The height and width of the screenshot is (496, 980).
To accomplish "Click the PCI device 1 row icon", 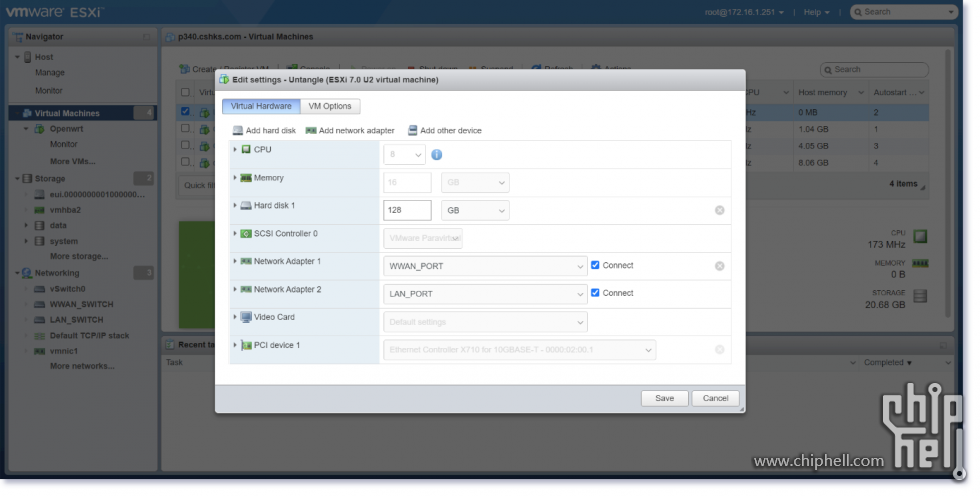I will coord(246,345).
